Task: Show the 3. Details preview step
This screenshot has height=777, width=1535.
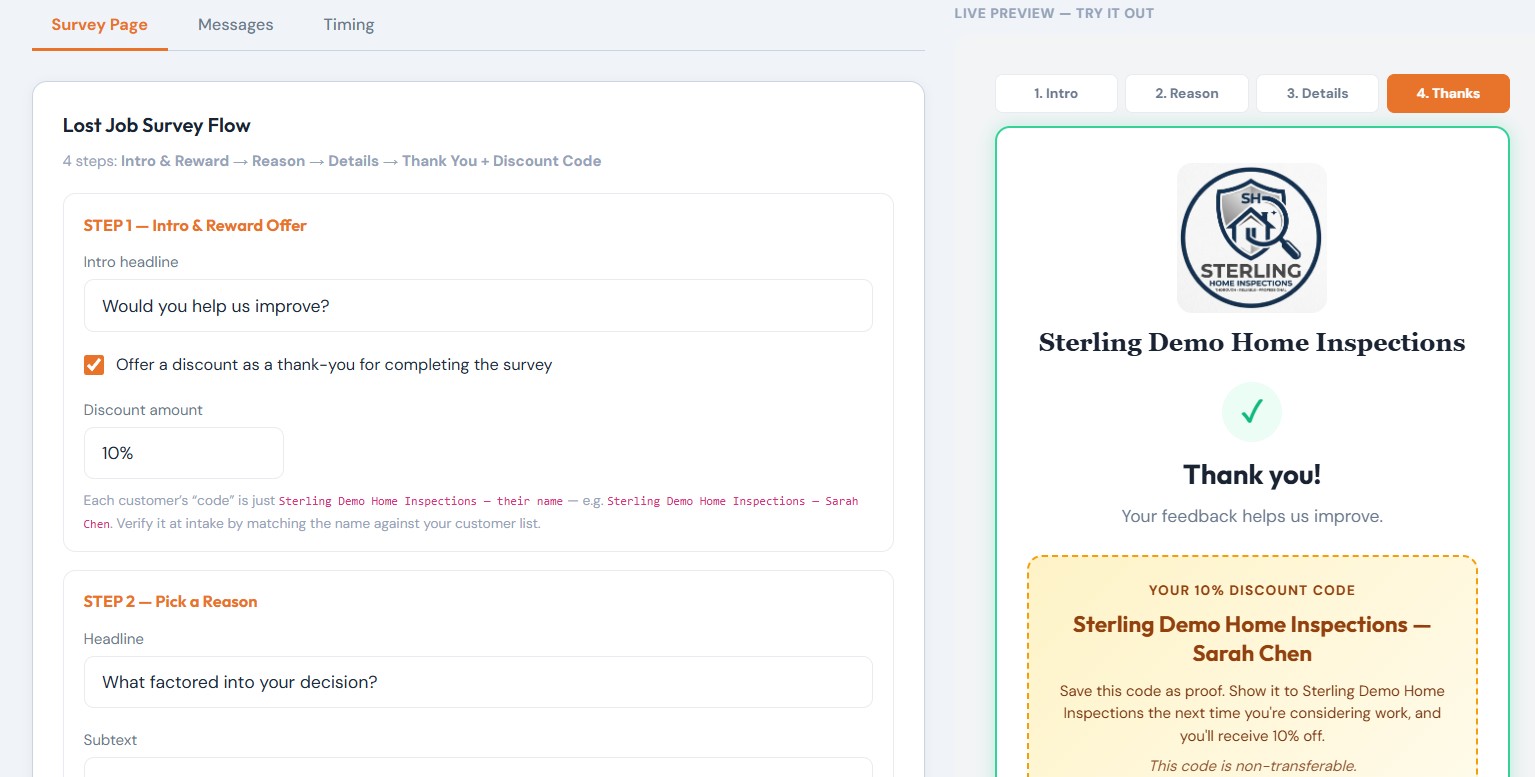Action: coord(1317,93)
